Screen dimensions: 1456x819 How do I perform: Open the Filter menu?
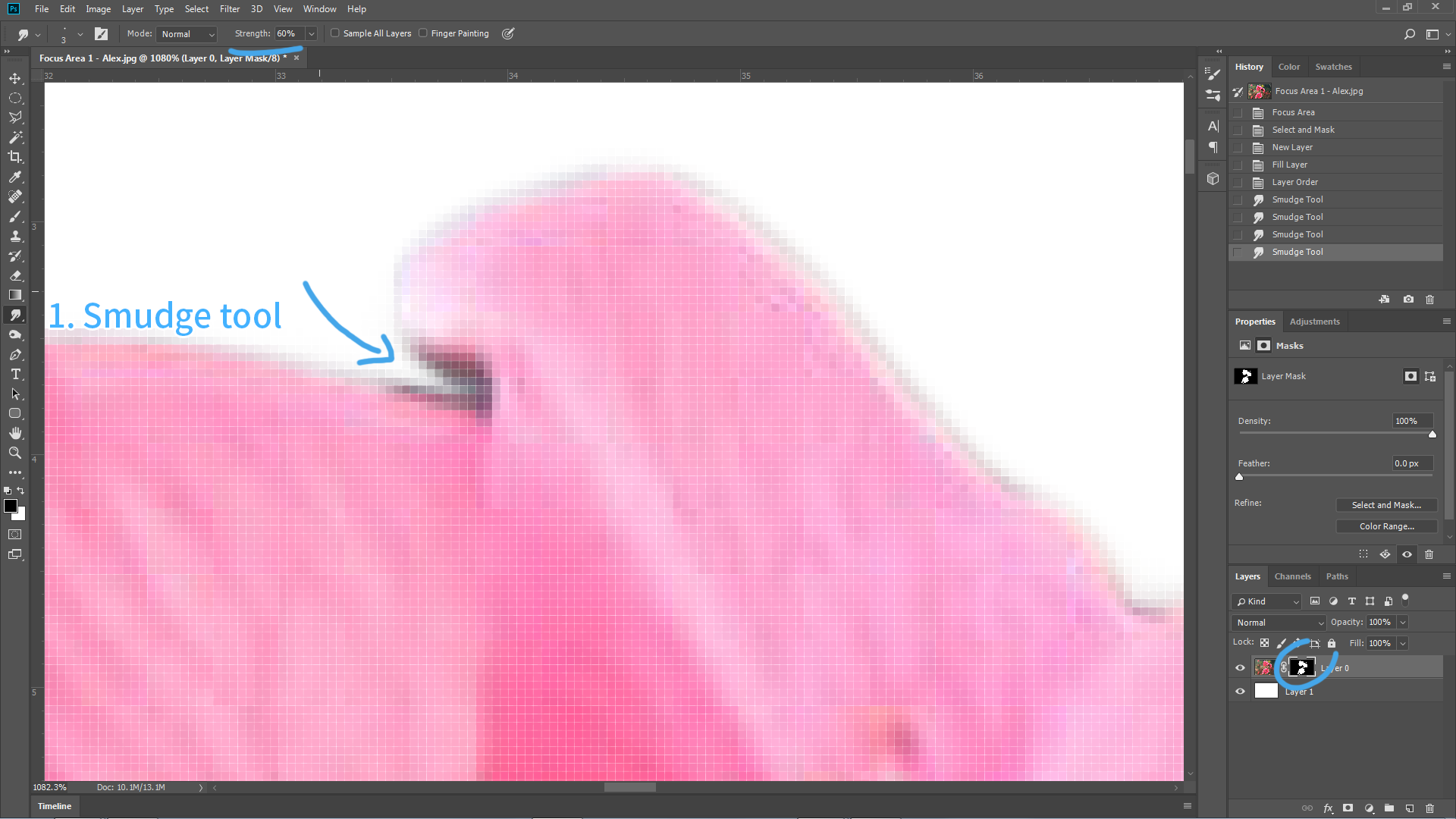point(229,9)
